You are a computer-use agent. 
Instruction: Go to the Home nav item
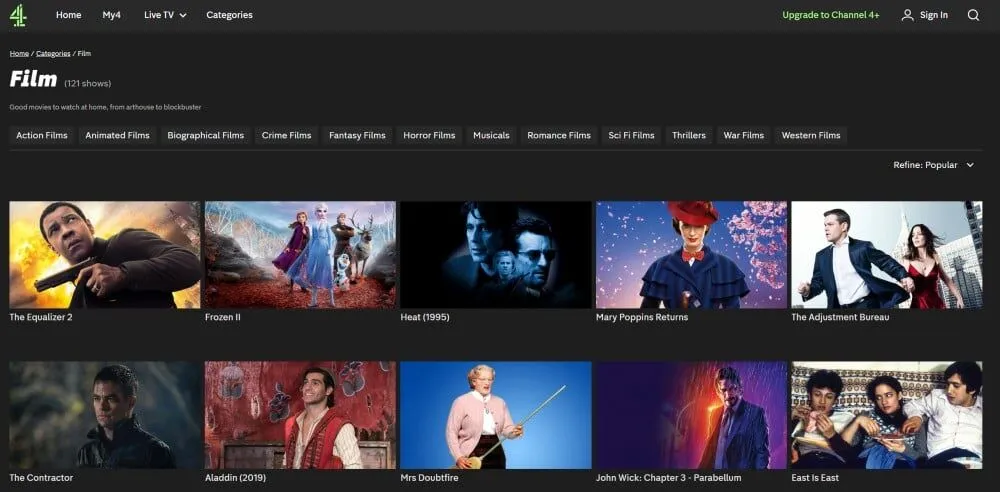68,15
